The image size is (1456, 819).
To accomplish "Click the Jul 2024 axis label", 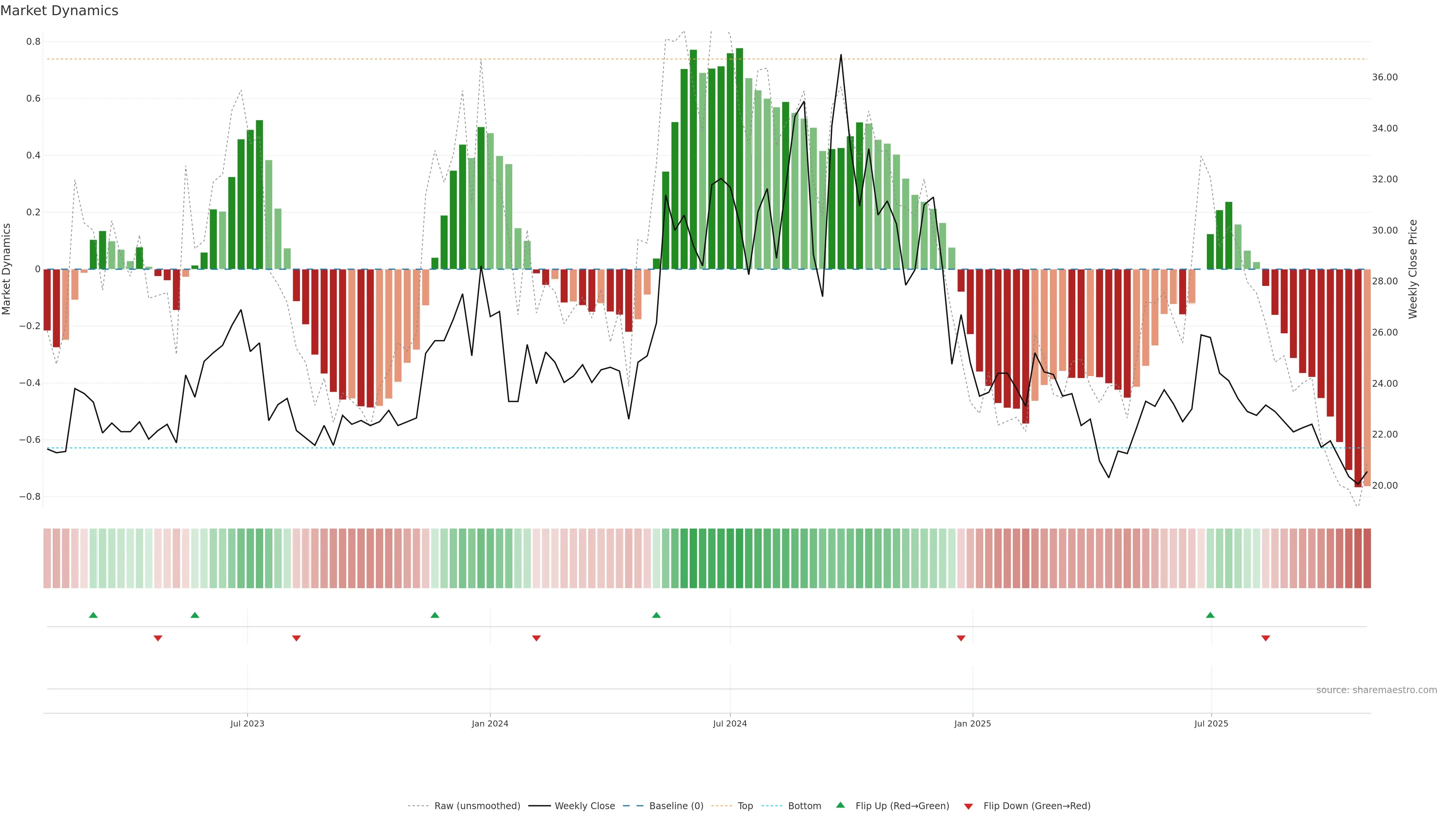I will [730, 723].
